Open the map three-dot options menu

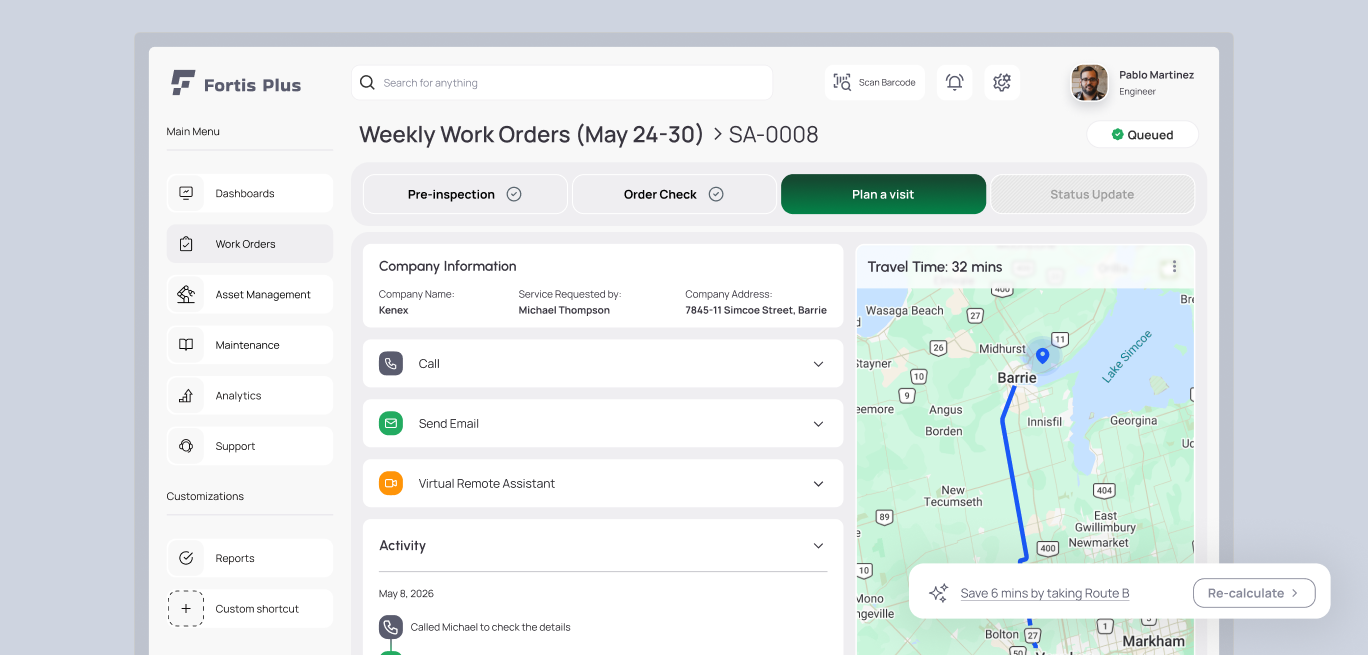click(1174, 267)
